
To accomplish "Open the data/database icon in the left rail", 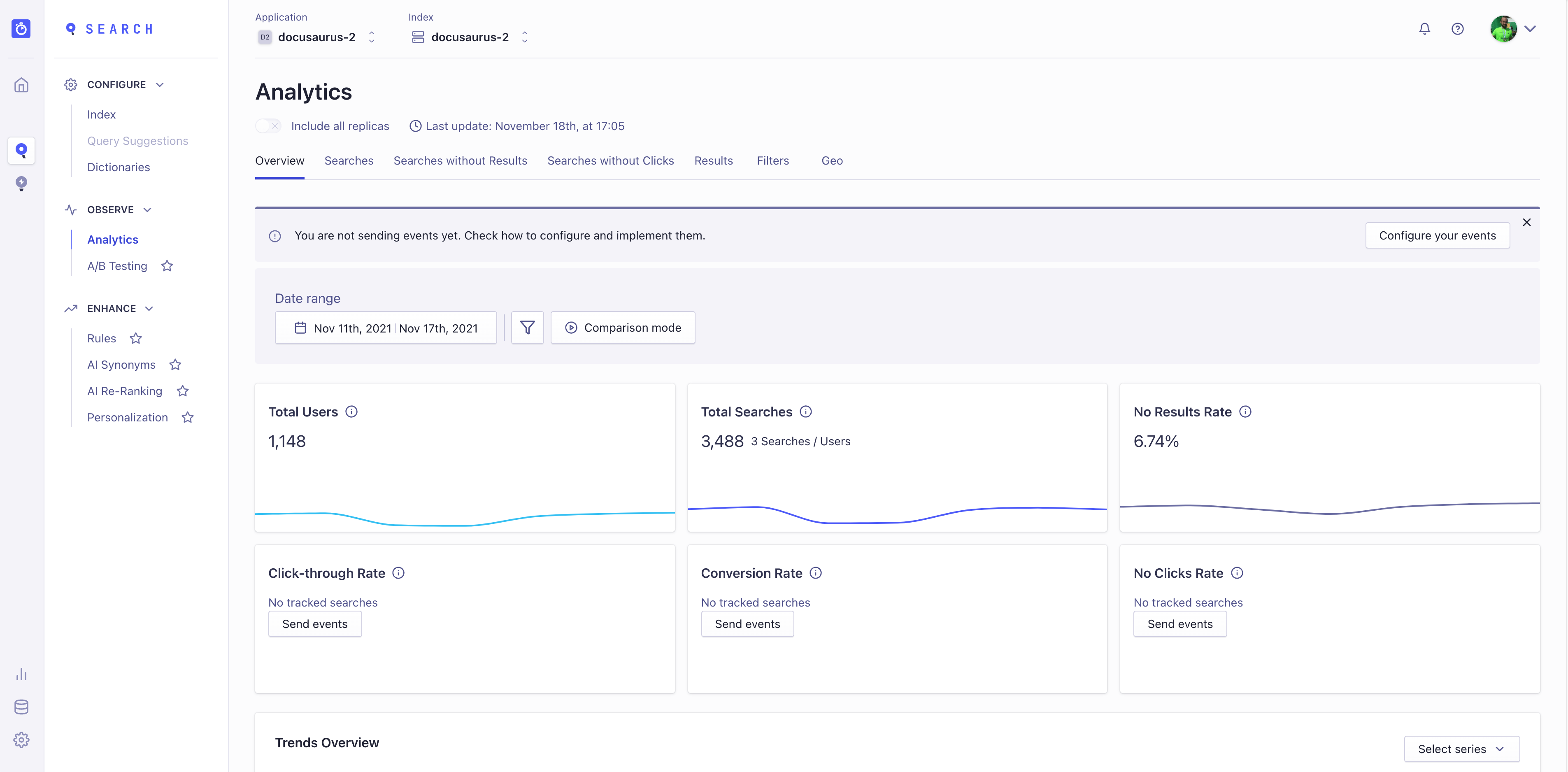I will click(21, 707).
